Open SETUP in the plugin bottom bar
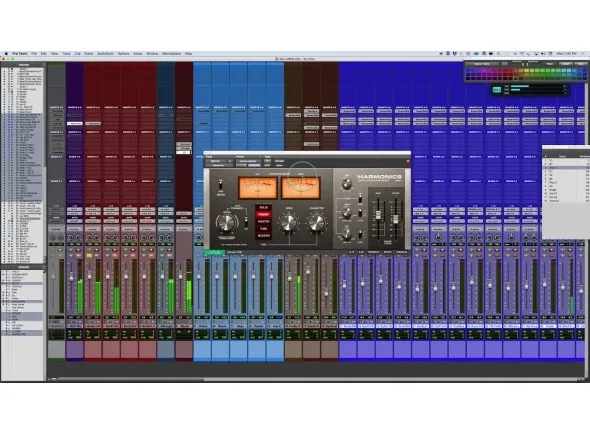 388,252
